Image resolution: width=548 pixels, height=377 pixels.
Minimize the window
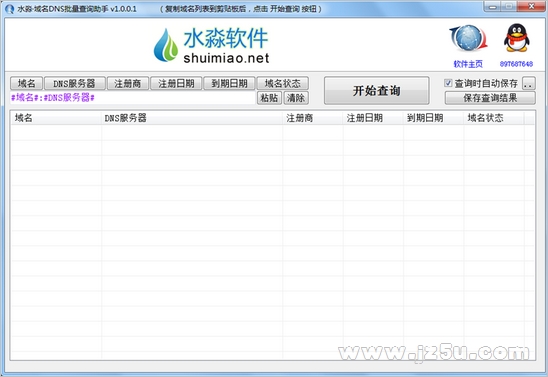[493, 6]
